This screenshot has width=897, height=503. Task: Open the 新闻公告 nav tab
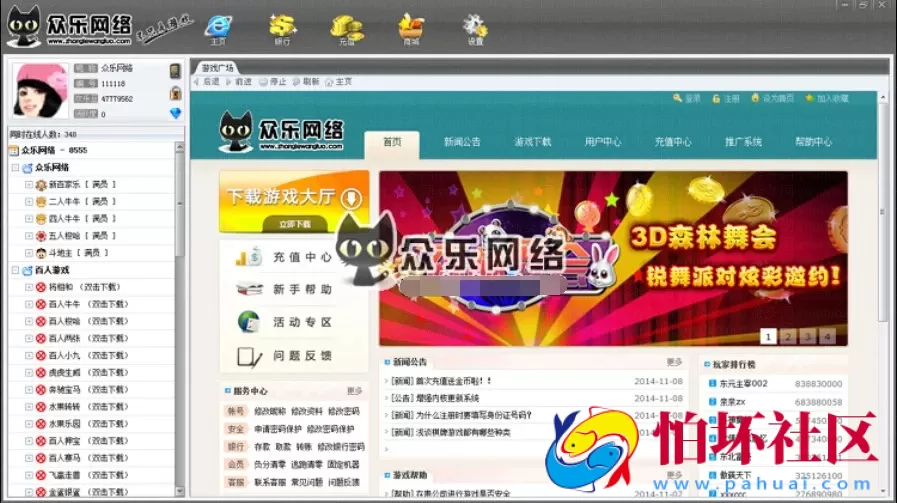click(462, 142)
